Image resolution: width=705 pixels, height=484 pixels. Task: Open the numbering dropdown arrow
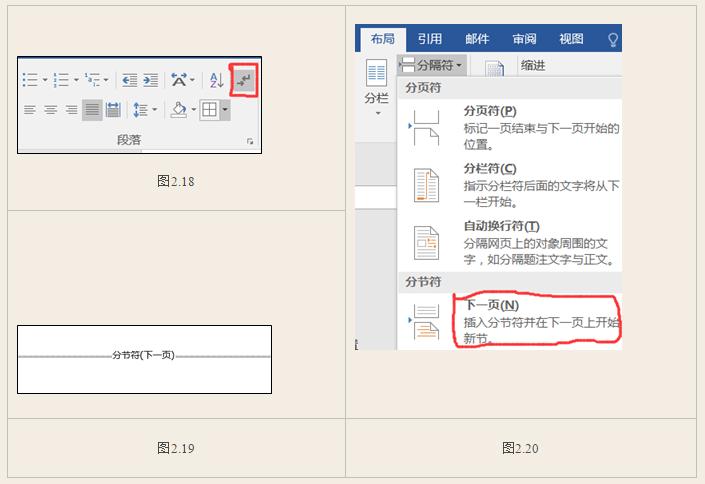76,80
